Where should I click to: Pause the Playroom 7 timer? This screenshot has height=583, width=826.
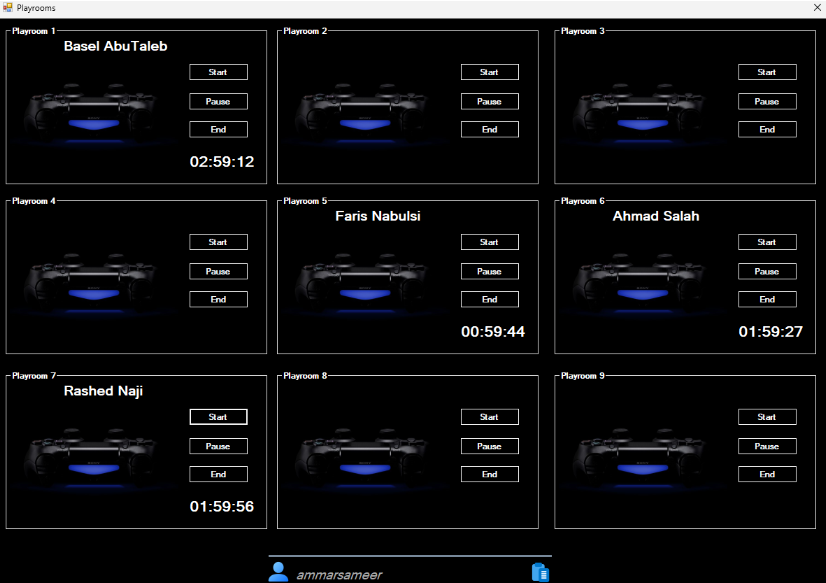(x=218, y=447)
